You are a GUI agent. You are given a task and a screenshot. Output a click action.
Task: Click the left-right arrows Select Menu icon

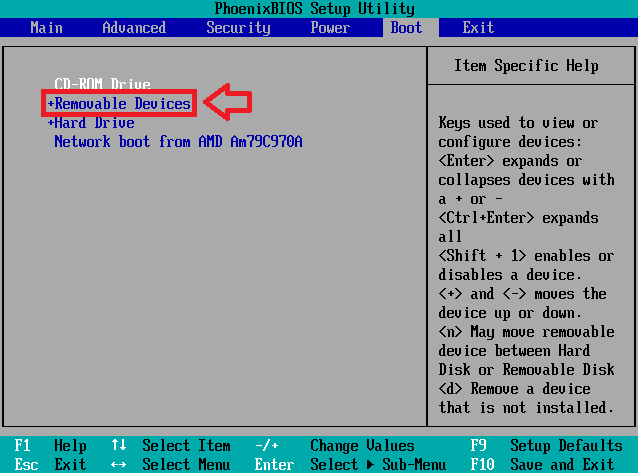point(118,464)
